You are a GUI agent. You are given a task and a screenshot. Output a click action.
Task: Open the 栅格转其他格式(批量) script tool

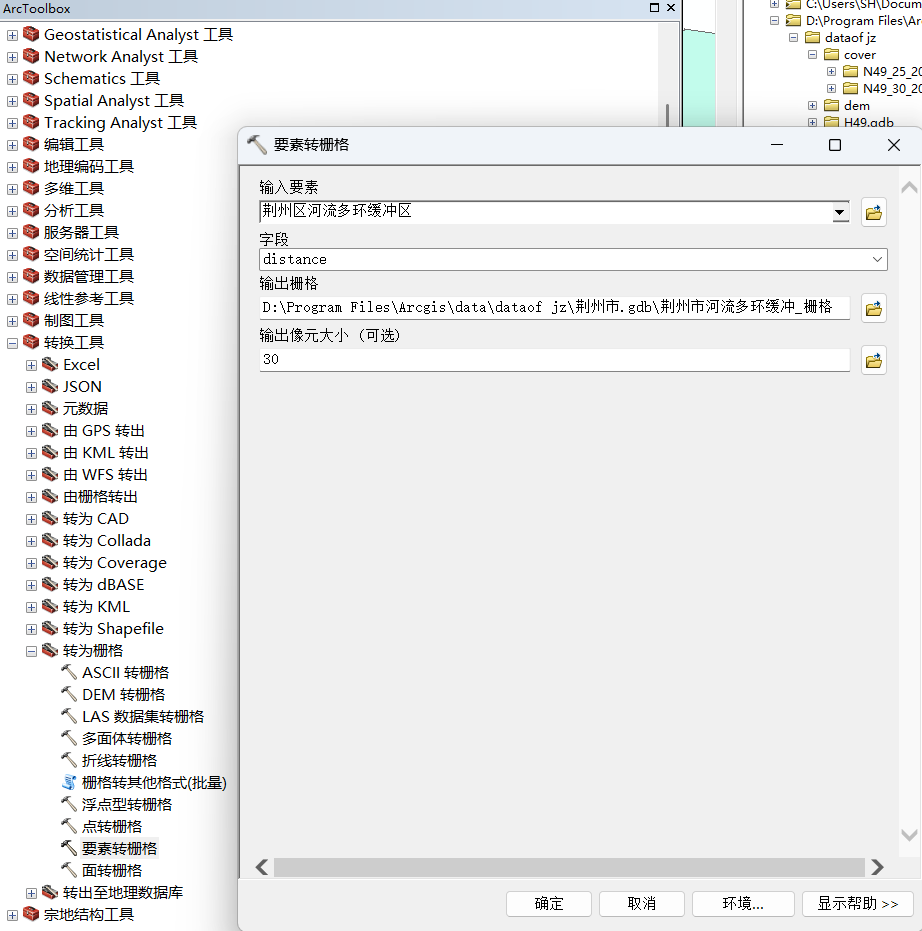point(154,783)
